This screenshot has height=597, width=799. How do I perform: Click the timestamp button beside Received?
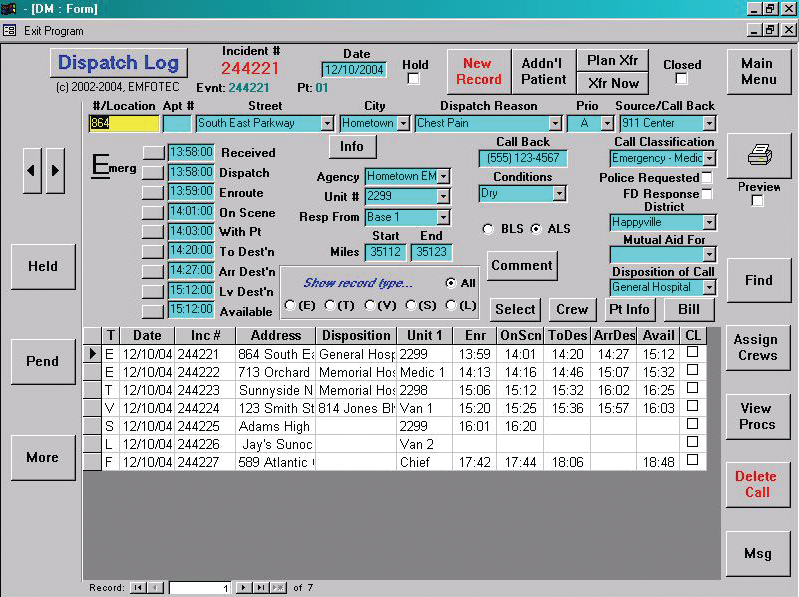click(x=152, y=152)
